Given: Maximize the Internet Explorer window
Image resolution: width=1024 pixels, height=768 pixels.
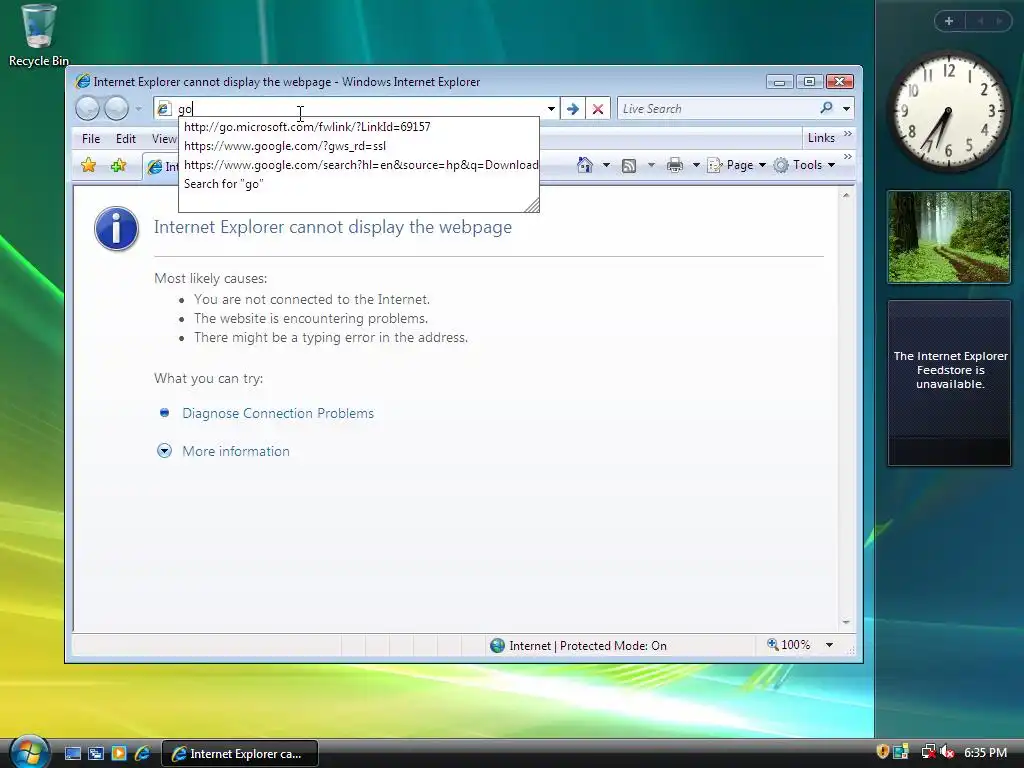Looking at the screenshot, I should (809, 82).
